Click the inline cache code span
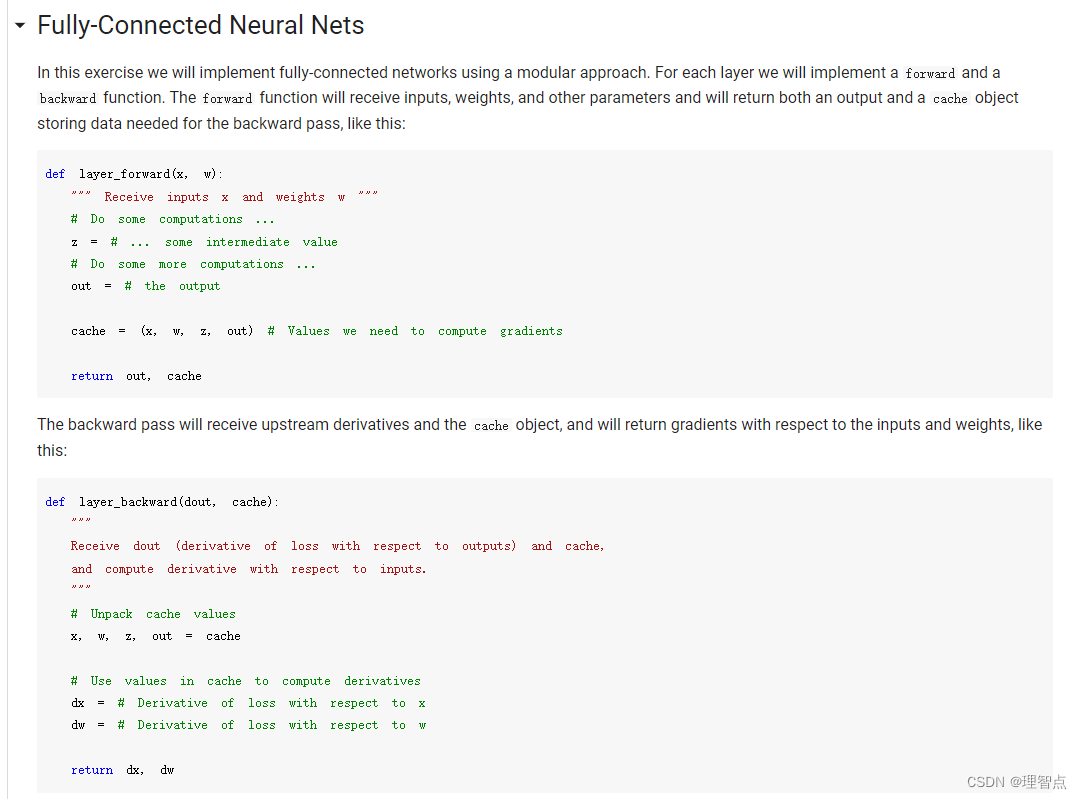The height and width of the screenshot is (799, 1082). 949,98
